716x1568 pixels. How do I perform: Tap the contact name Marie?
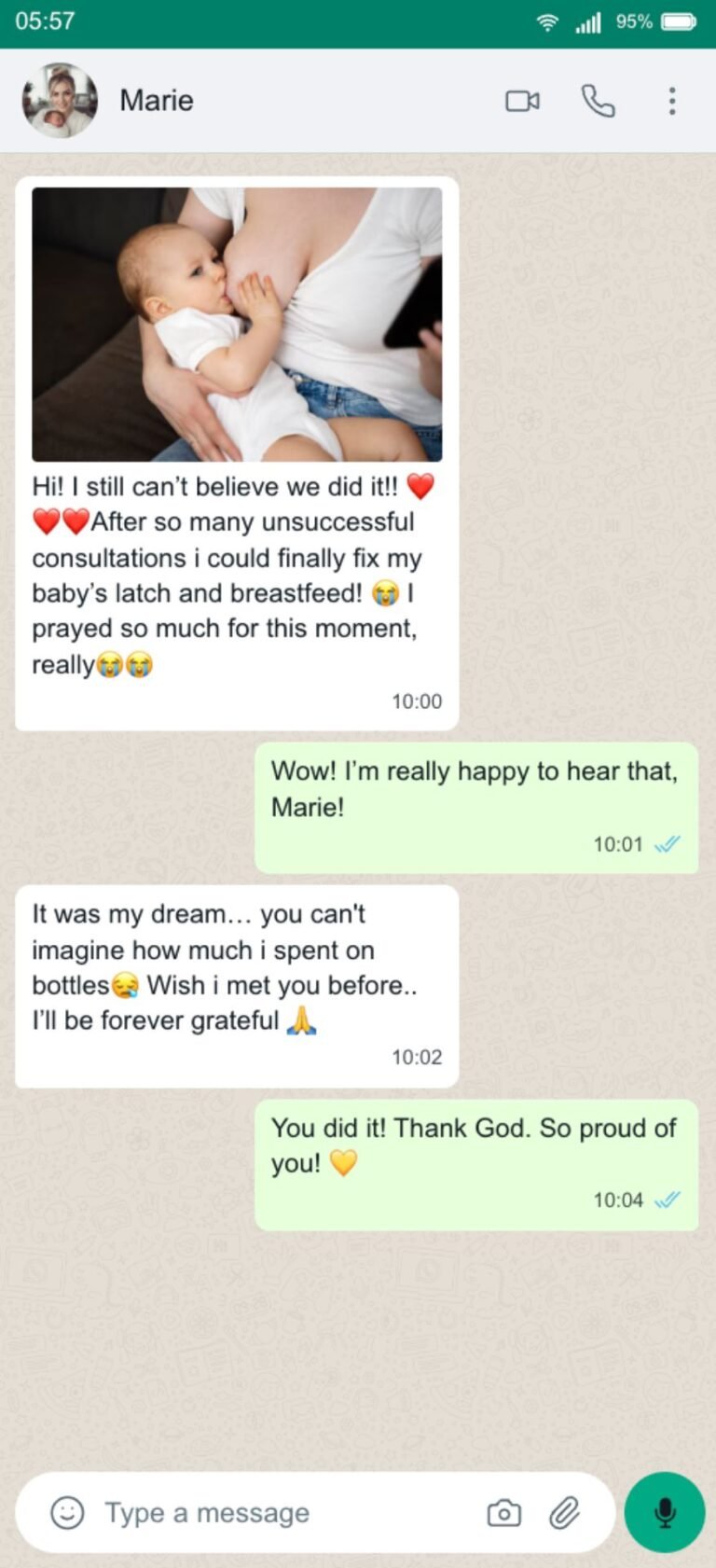(157, 101)
